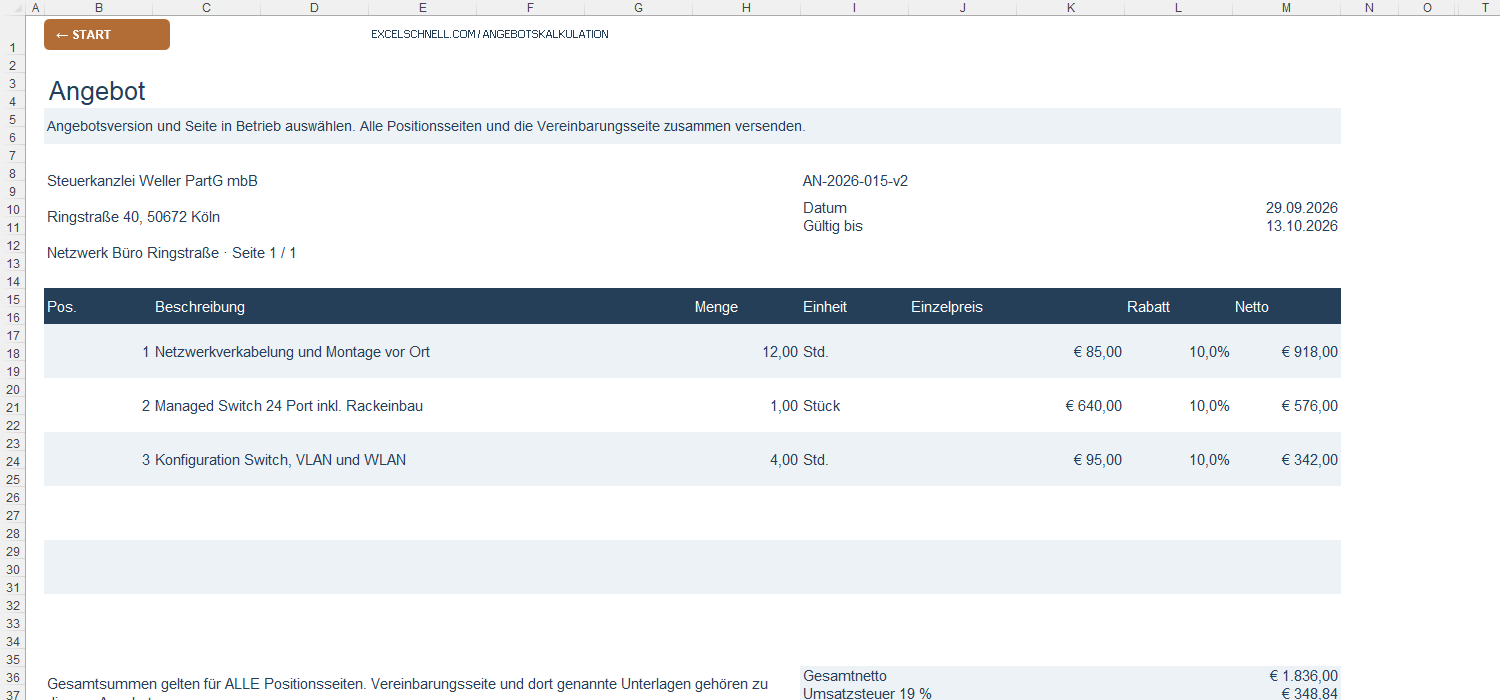Screen dimensions: 1500x700
Task: Select the Angebot title cell
Action: 97,91
